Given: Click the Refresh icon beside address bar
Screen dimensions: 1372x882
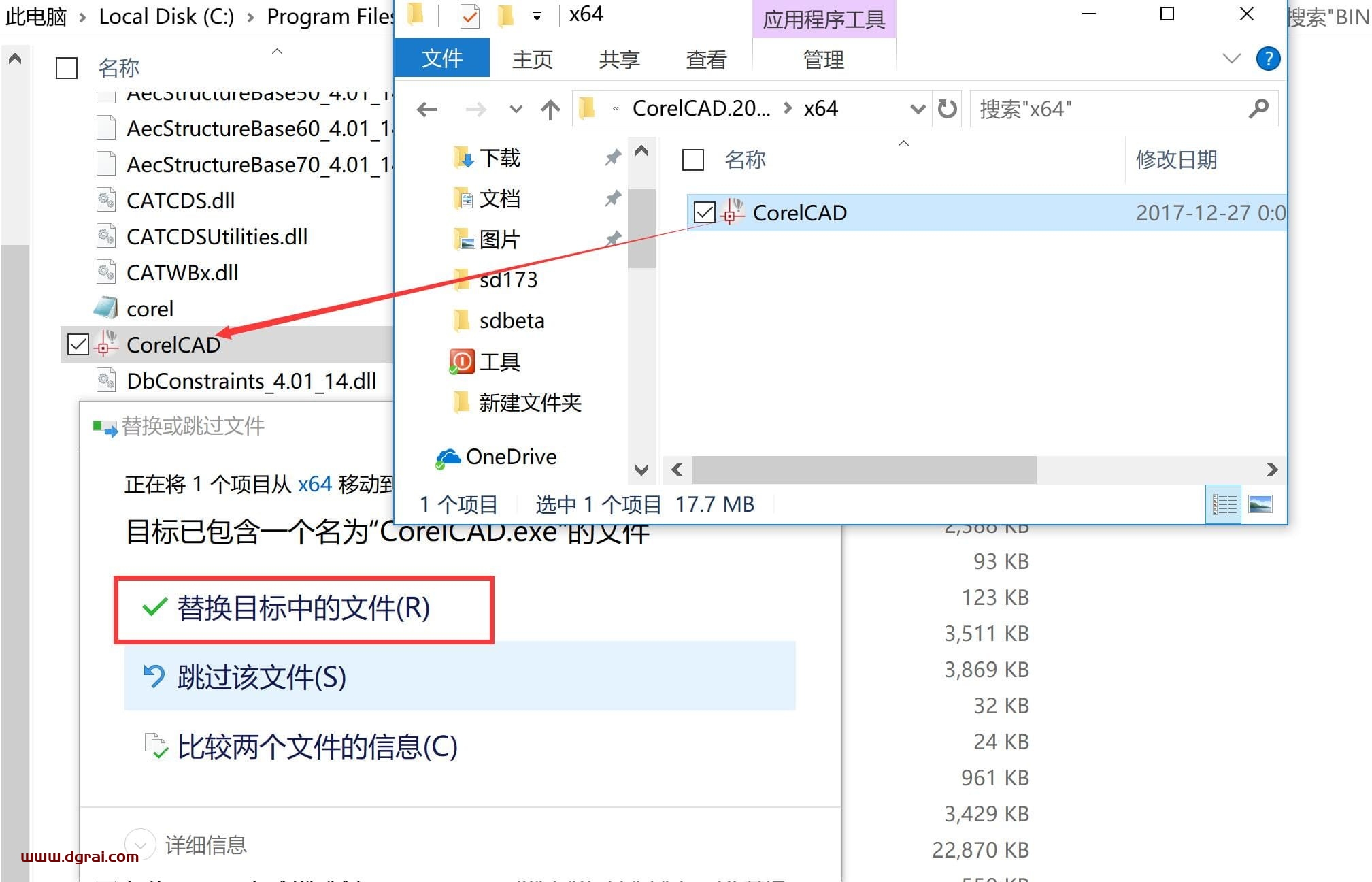Looking at the screenshot, I should [947, 109].
